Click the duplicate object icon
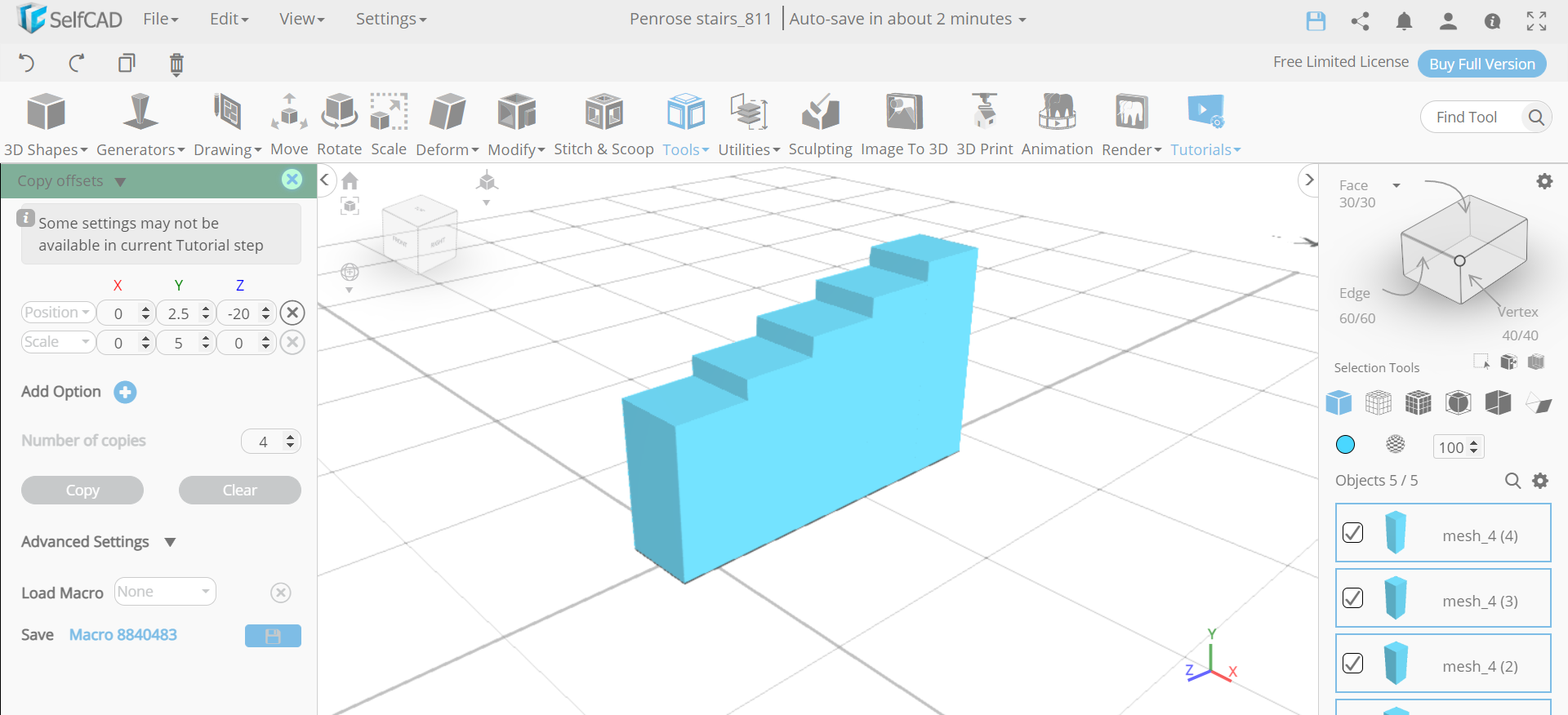Image resolution: width=1568 pixels, height=715 pixels. coord(127,63)
